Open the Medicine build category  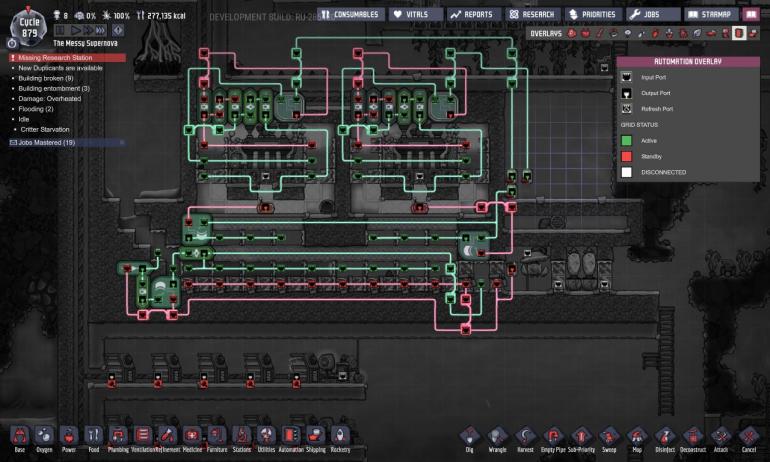192,437
